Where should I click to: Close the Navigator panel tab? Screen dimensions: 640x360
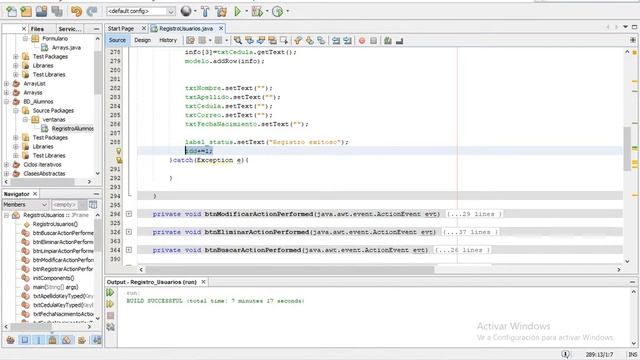tap(35, 194)
